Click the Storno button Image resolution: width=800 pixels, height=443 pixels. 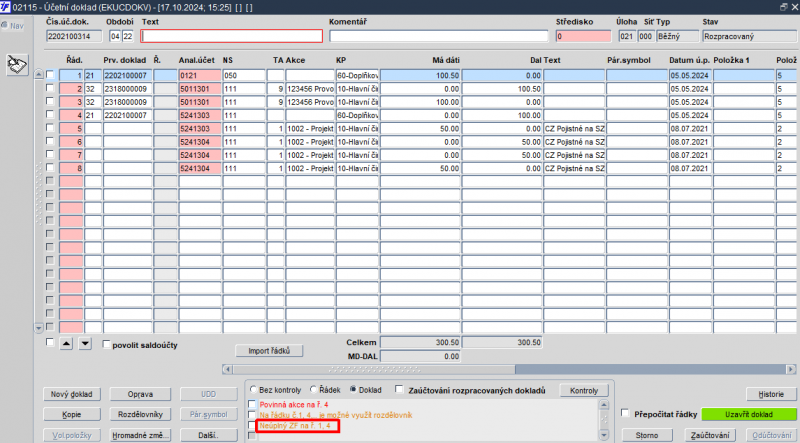pos(647,435)
